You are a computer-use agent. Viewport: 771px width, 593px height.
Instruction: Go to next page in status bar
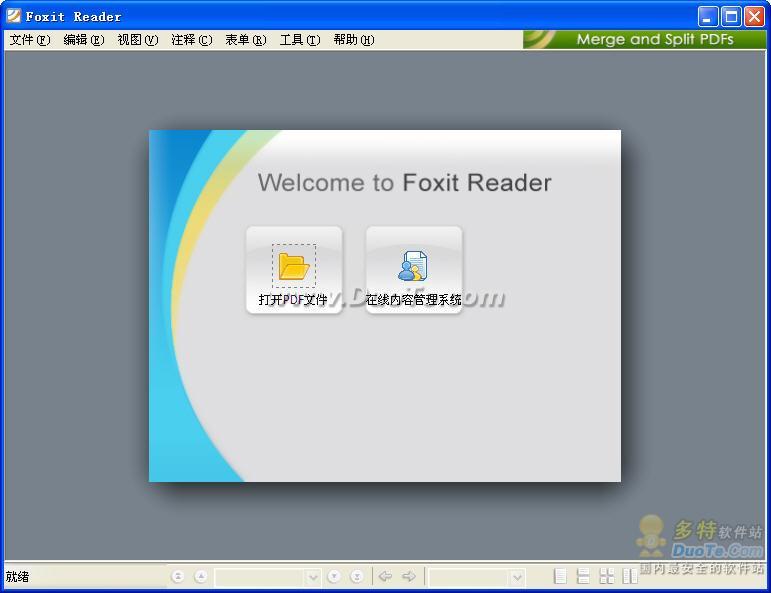(334, 576)
